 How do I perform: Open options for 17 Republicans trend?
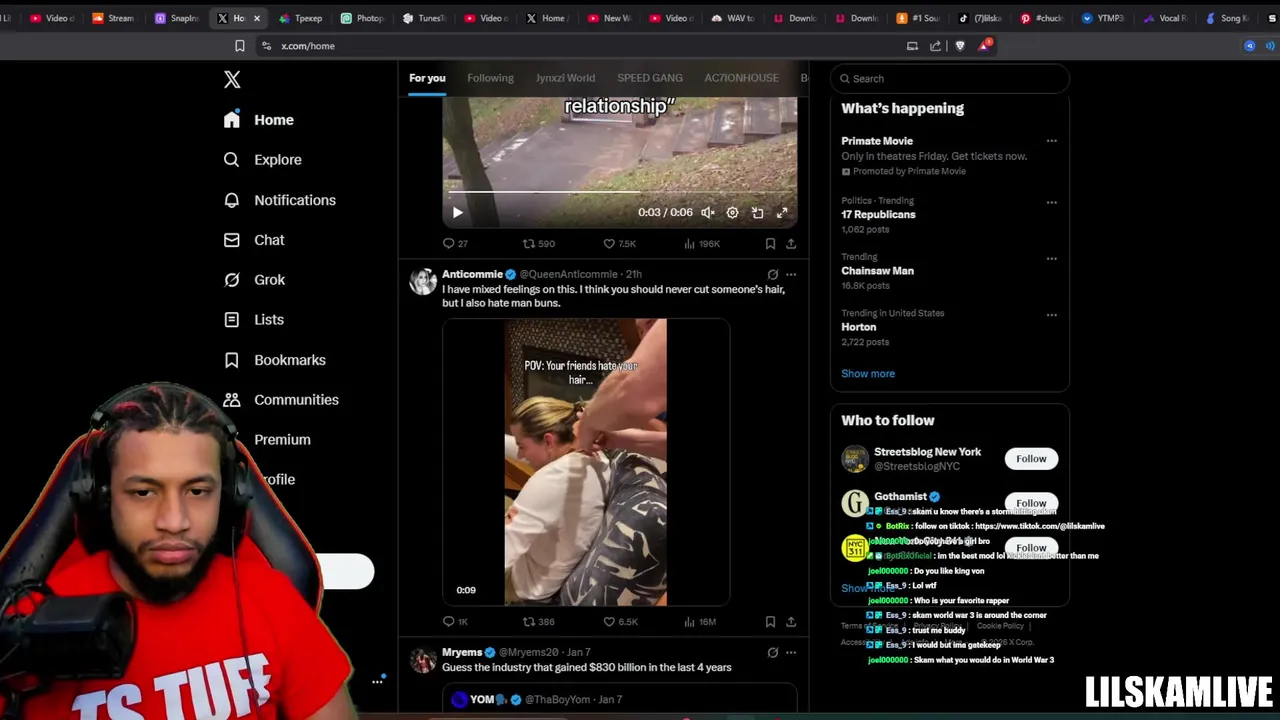point(1051,202)
